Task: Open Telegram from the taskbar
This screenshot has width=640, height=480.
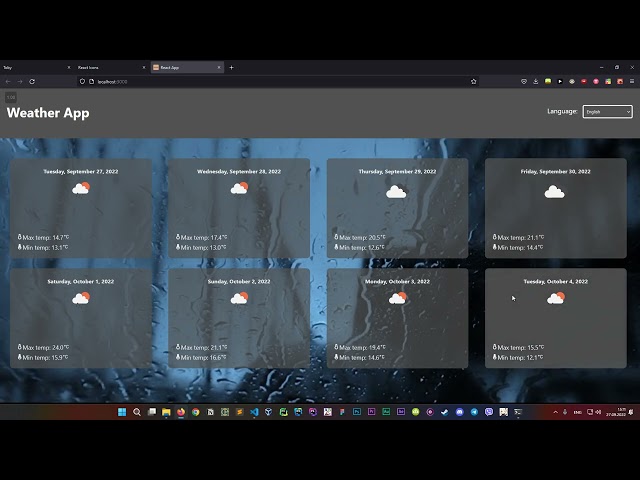Action: click(x=474, y=412)
